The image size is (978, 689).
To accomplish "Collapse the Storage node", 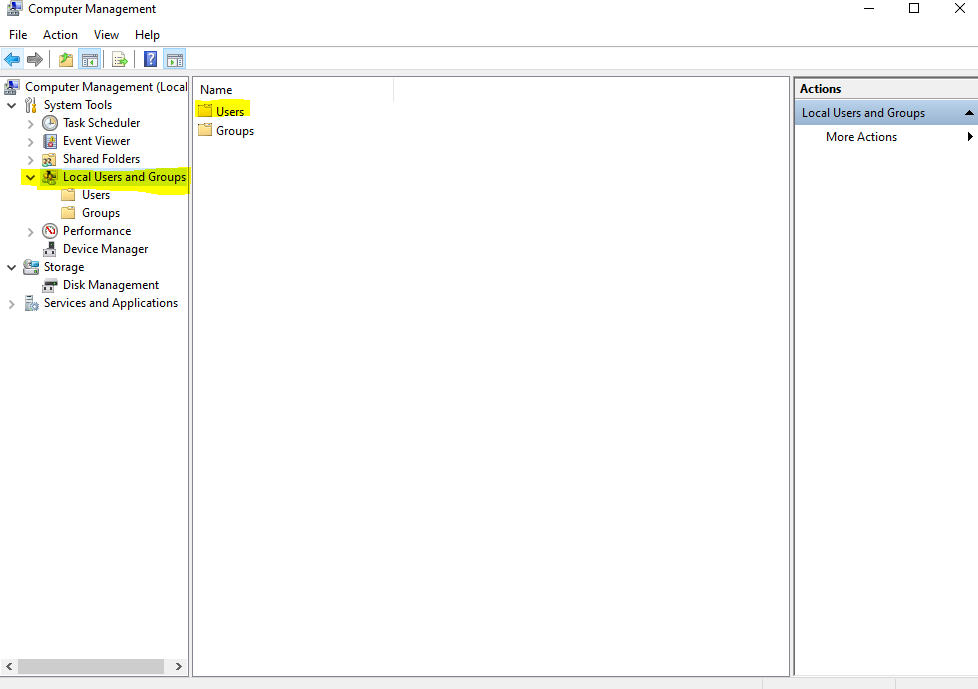I will tap(11, 267).
